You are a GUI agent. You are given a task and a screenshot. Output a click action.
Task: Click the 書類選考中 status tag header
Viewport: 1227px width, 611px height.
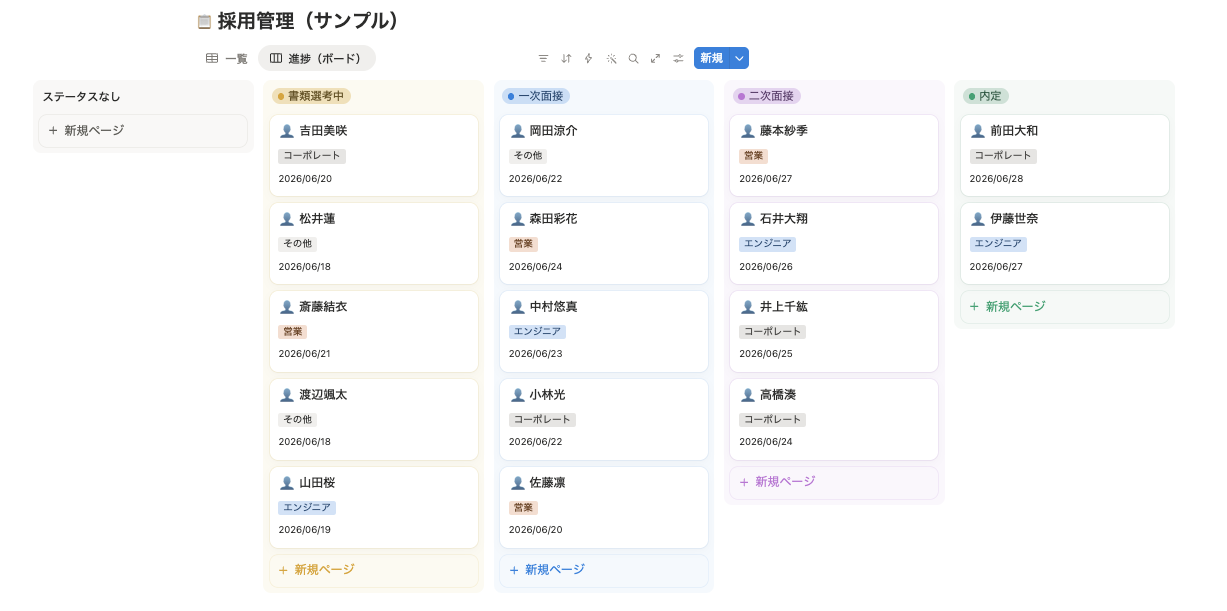(311, 96)
